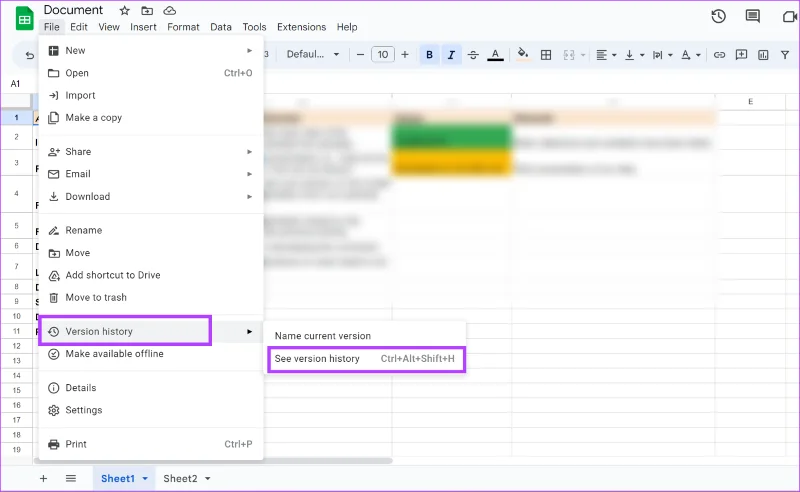Choose Print from File menu
Image resolution: width=800 pixels, height=492 pixels.
click(x=151, y=444)
